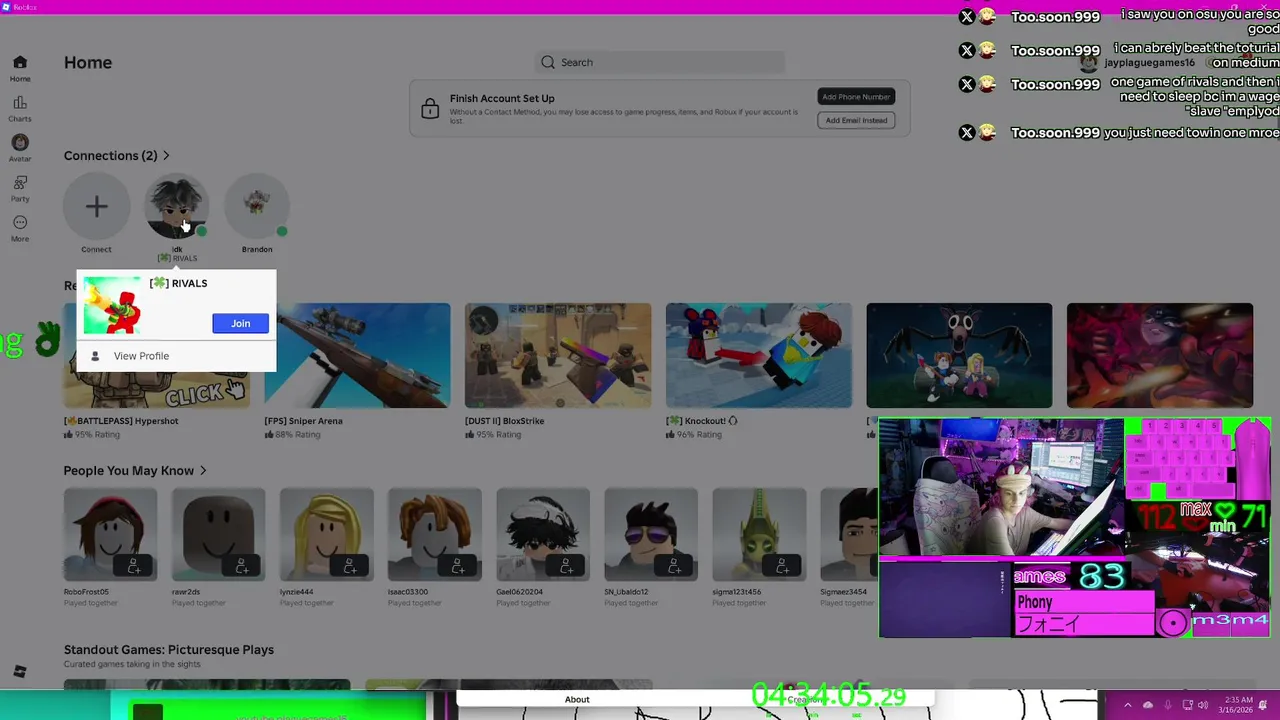
Task: Open RoboFrost05's avatar card
Action: [x=110, y=534]
